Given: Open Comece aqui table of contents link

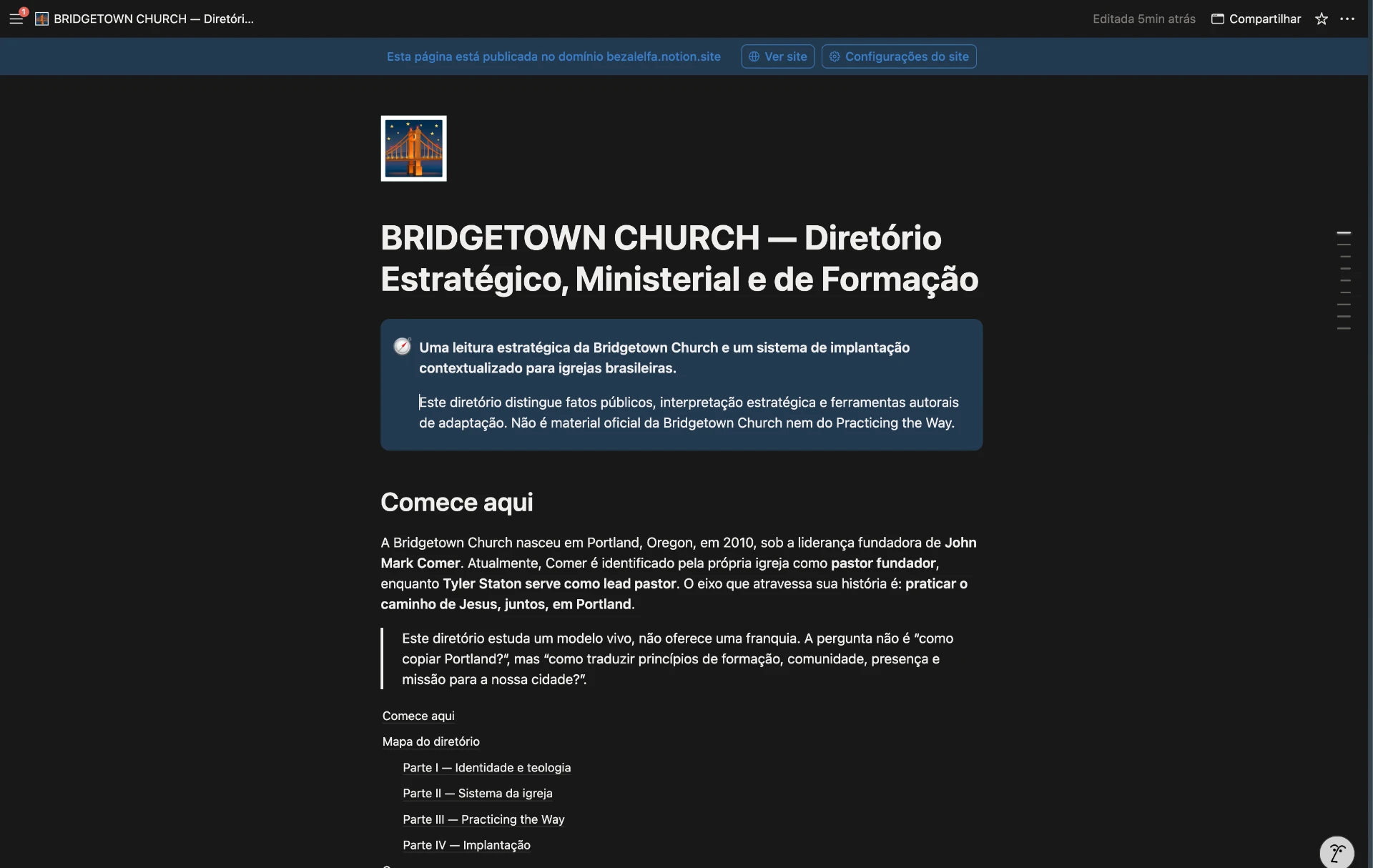Looking at the screenshot, I should 418,716.
